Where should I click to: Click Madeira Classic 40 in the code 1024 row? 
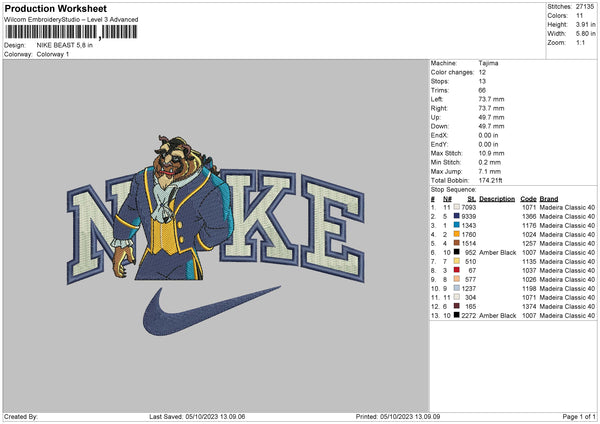point(567,234)
